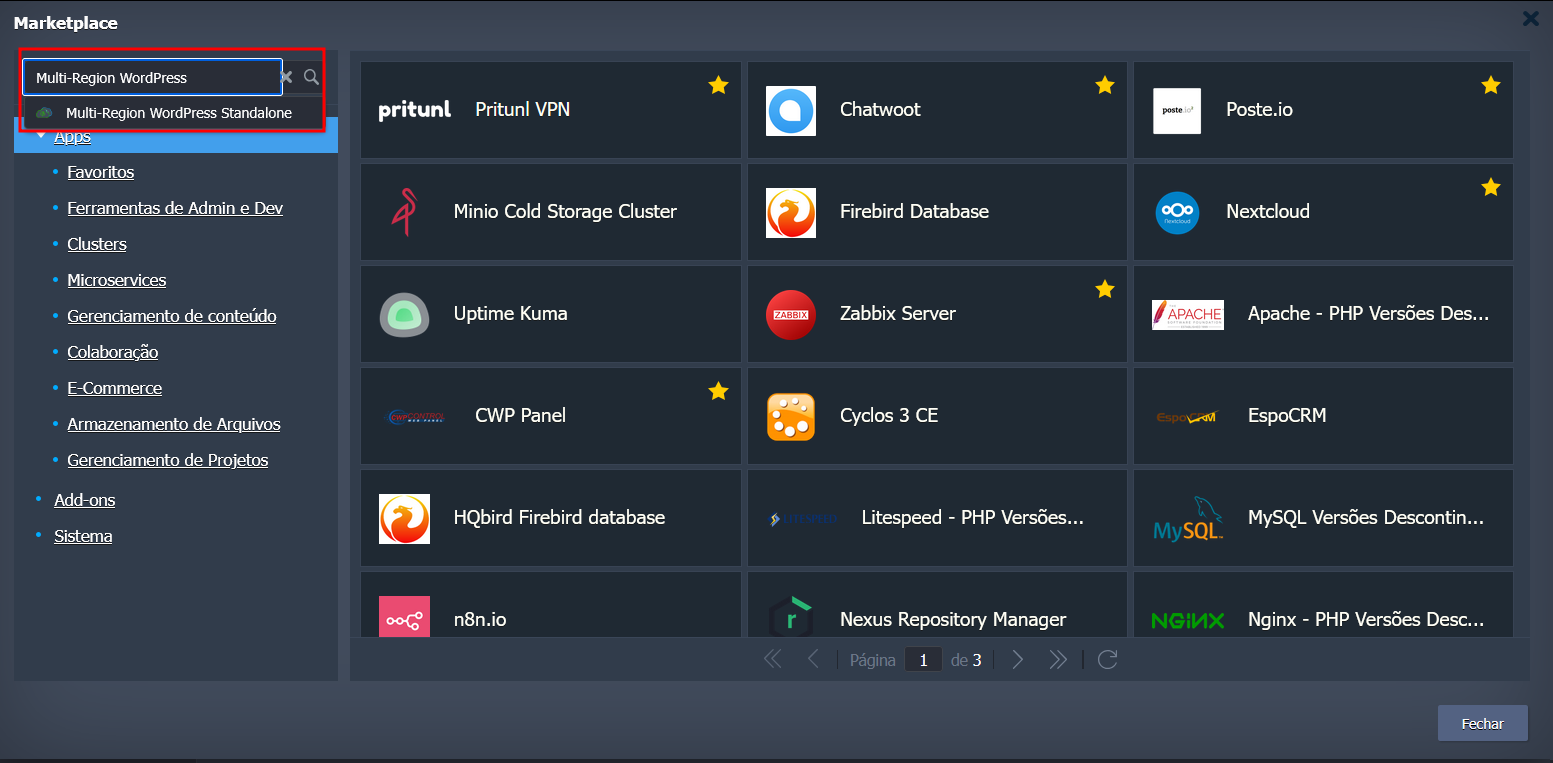Open the Sistema section

click(x=83, y=536)
